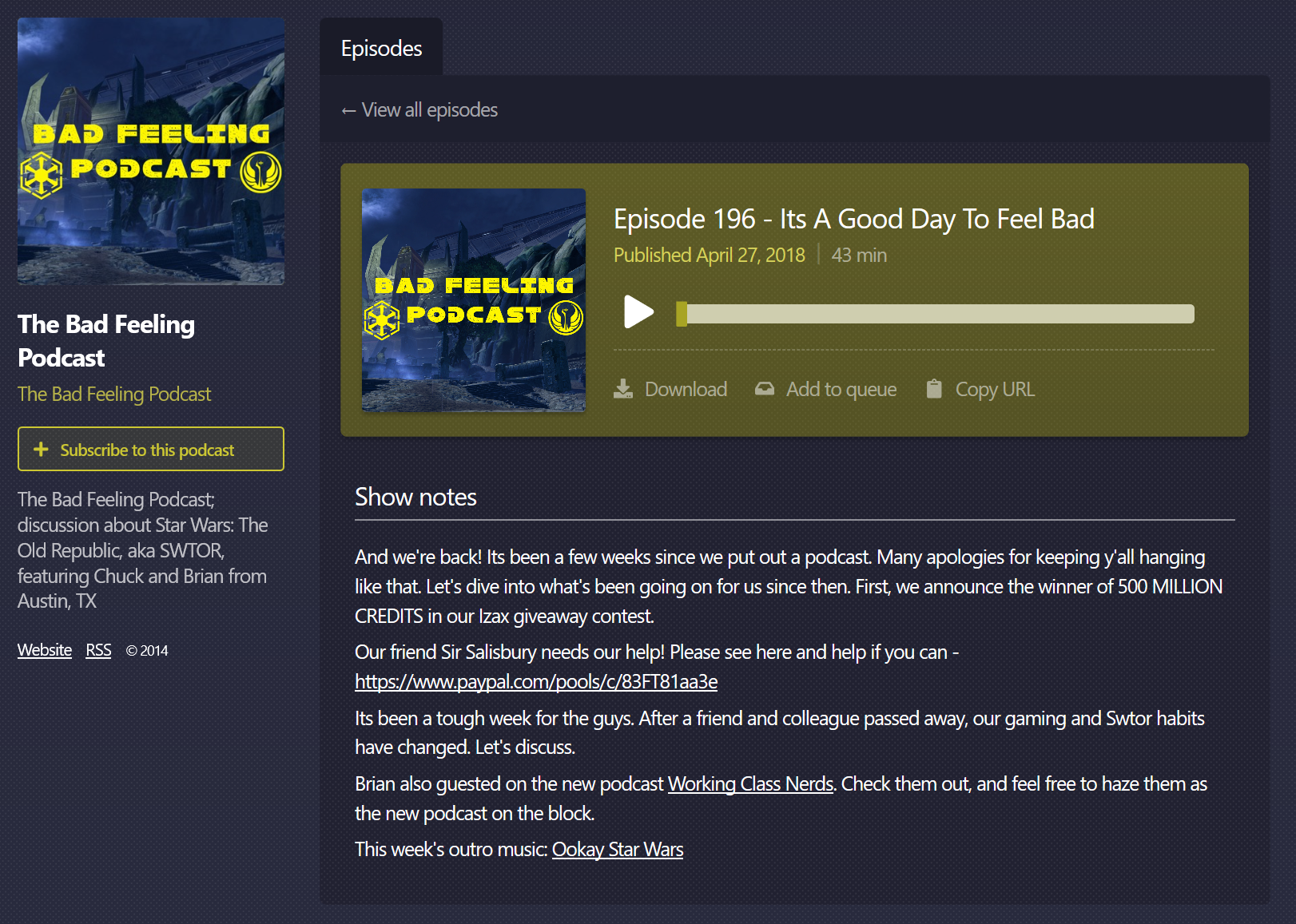Click the 'Its been a tough week' paragraph
This screenshot has height=924, width=1296.
tap(780, 733)
